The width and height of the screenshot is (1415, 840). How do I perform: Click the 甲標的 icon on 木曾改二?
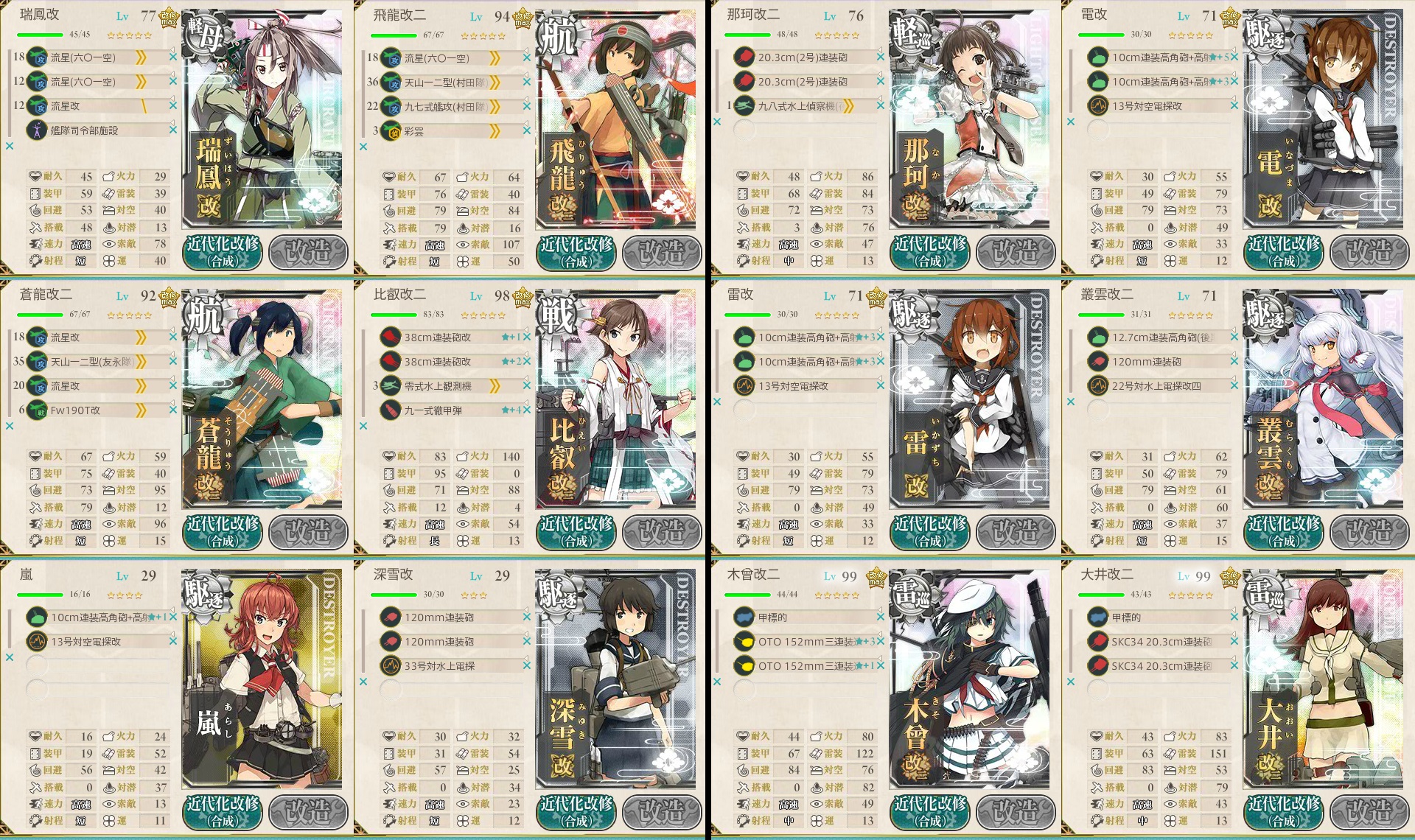click(x=744, y=617)
